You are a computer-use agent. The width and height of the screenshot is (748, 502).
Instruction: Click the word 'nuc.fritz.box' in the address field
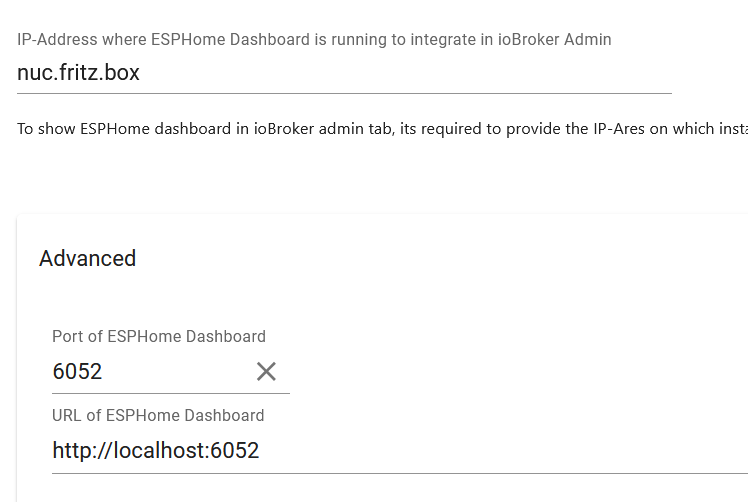point(78,73)
